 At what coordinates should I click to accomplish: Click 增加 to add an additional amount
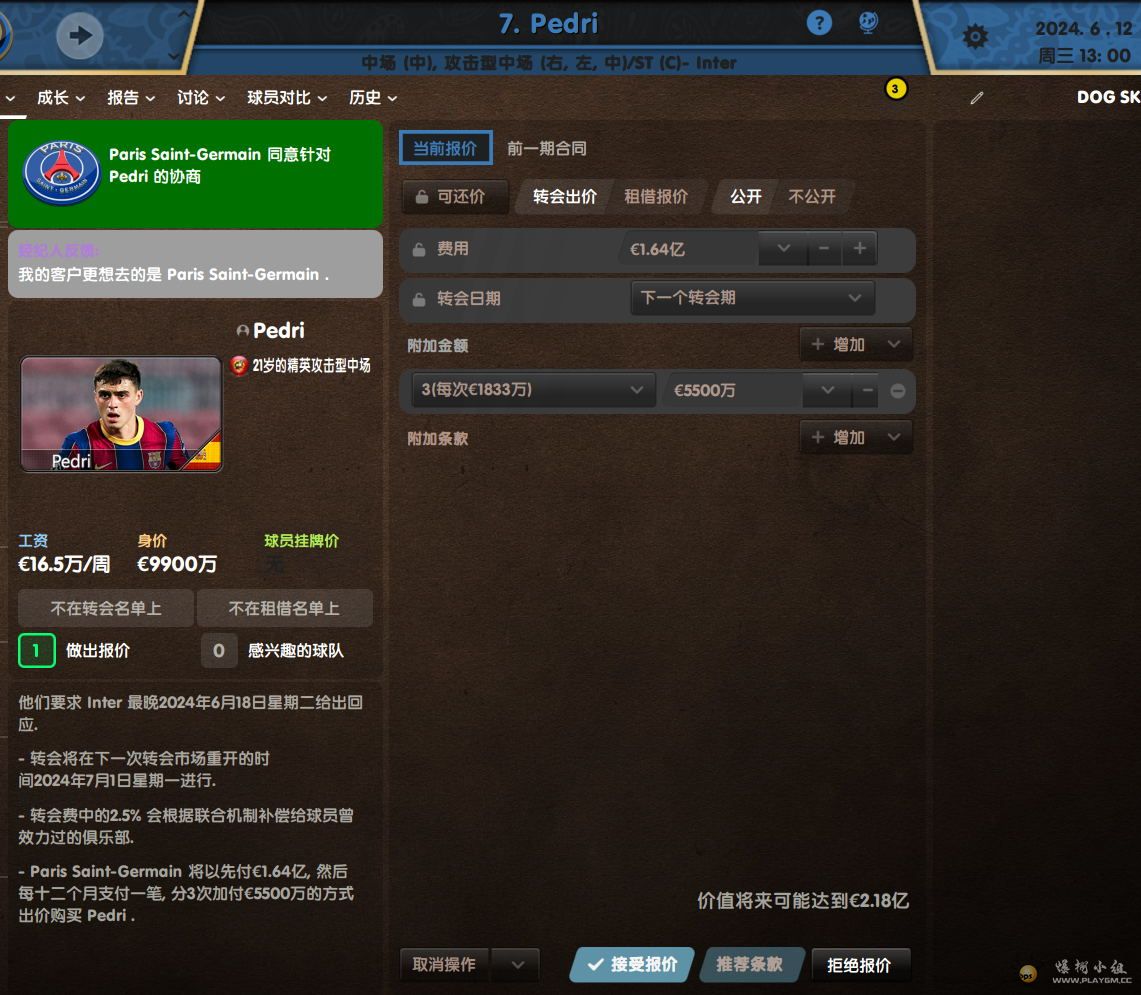[x=838, y=344]
